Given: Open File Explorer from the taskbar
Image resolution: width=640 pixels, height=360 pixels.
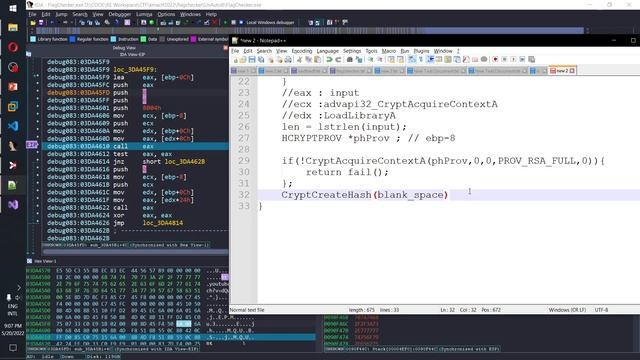Looking at the screenshot, I should tap(13, 27).
